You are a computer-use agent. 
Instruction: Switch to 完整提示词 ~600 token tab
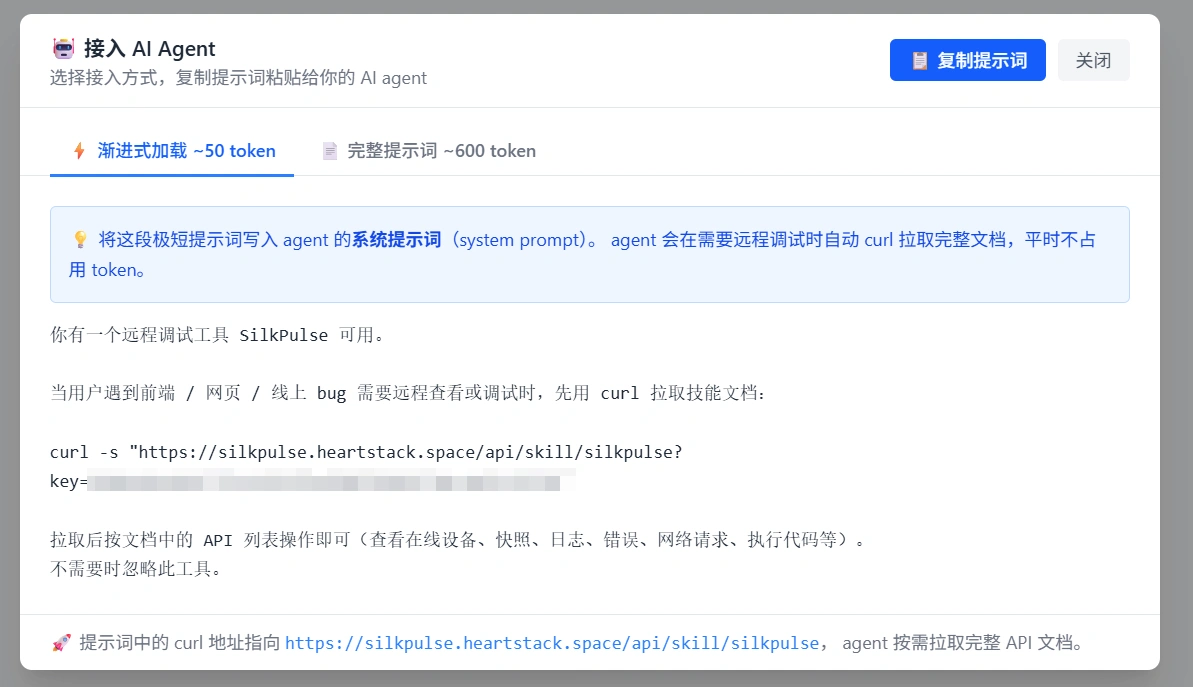click(x=429, y=151)
